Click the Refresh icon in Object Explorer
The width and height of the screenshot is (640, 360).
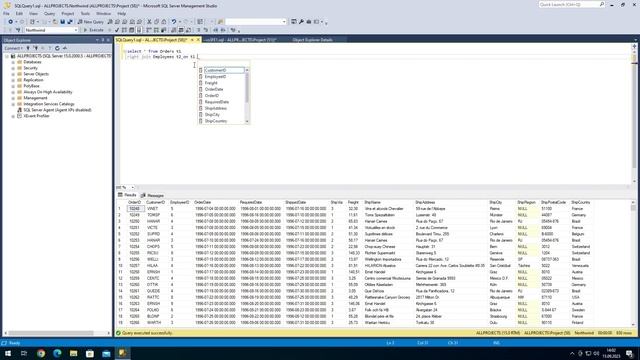[x=57, y=48]
